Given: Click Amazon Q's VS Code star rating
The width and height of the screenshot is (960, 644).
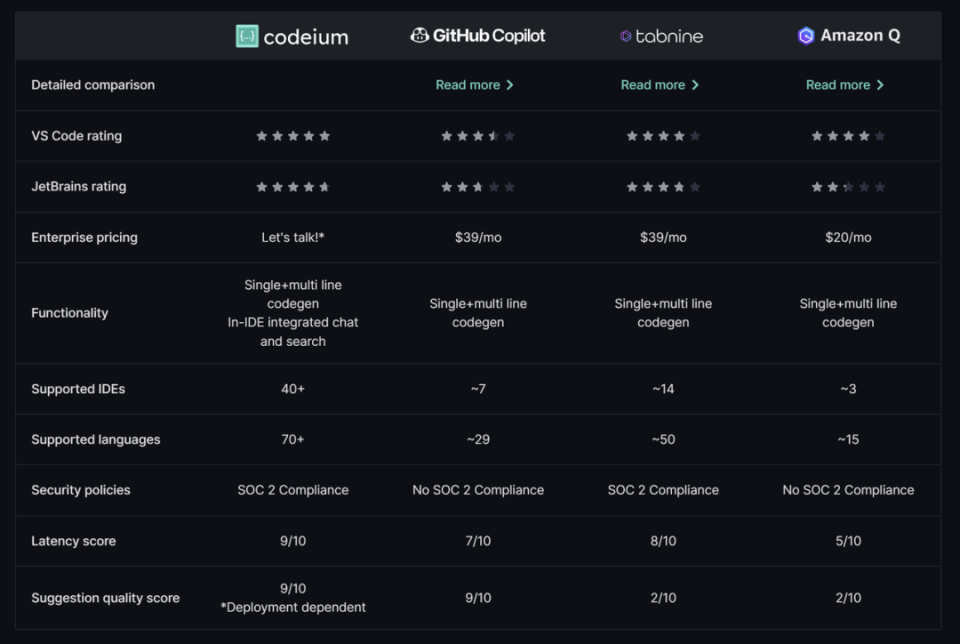Looking at the screenshot, I should point(848,136).
